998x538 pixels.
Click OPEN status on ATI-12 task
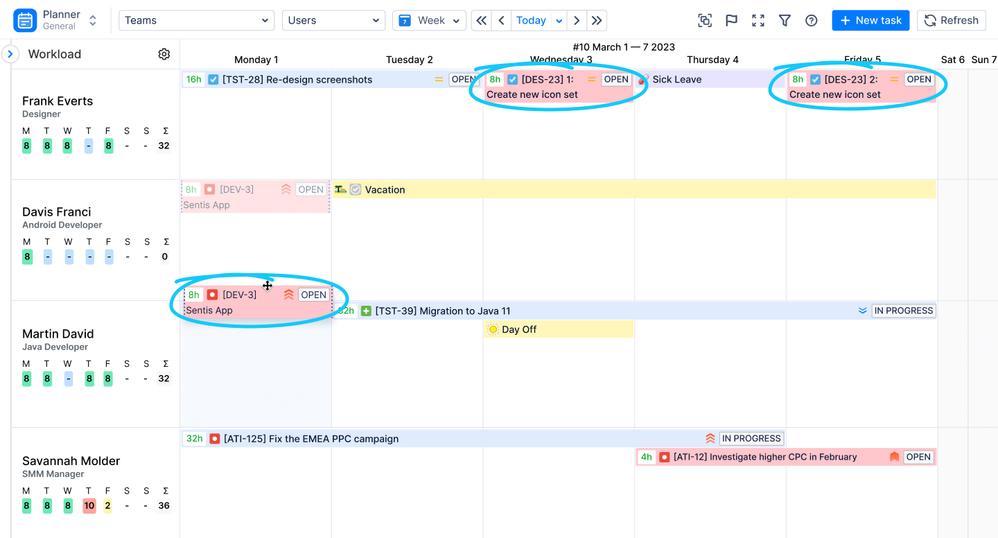[918, 457]
